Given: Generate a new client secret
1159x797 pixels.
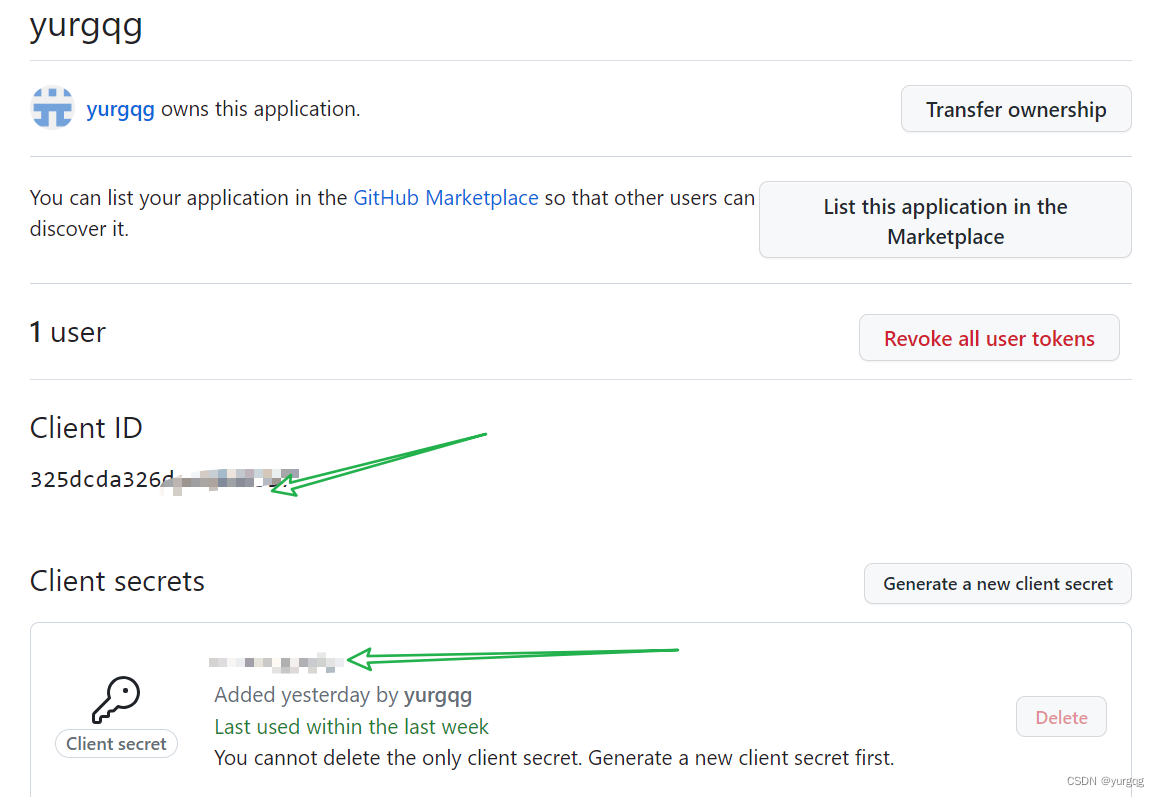Looking at the screenshot, I should [x=997, y=583].
